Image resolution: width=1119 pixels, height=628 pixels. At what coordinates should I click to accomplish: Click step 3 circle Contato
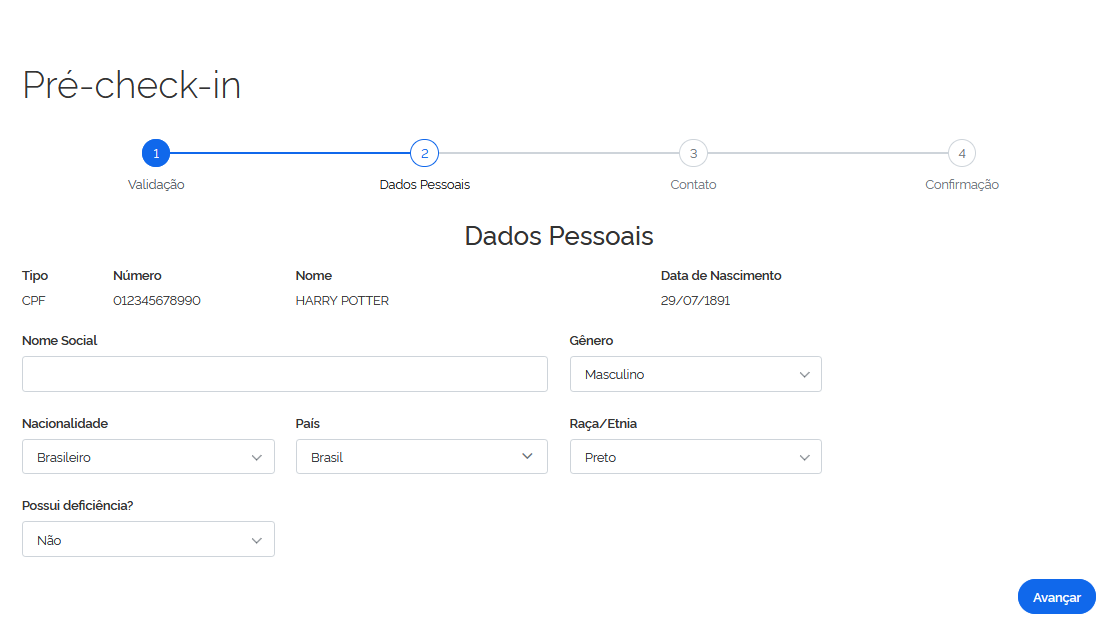tap(693, 153)
